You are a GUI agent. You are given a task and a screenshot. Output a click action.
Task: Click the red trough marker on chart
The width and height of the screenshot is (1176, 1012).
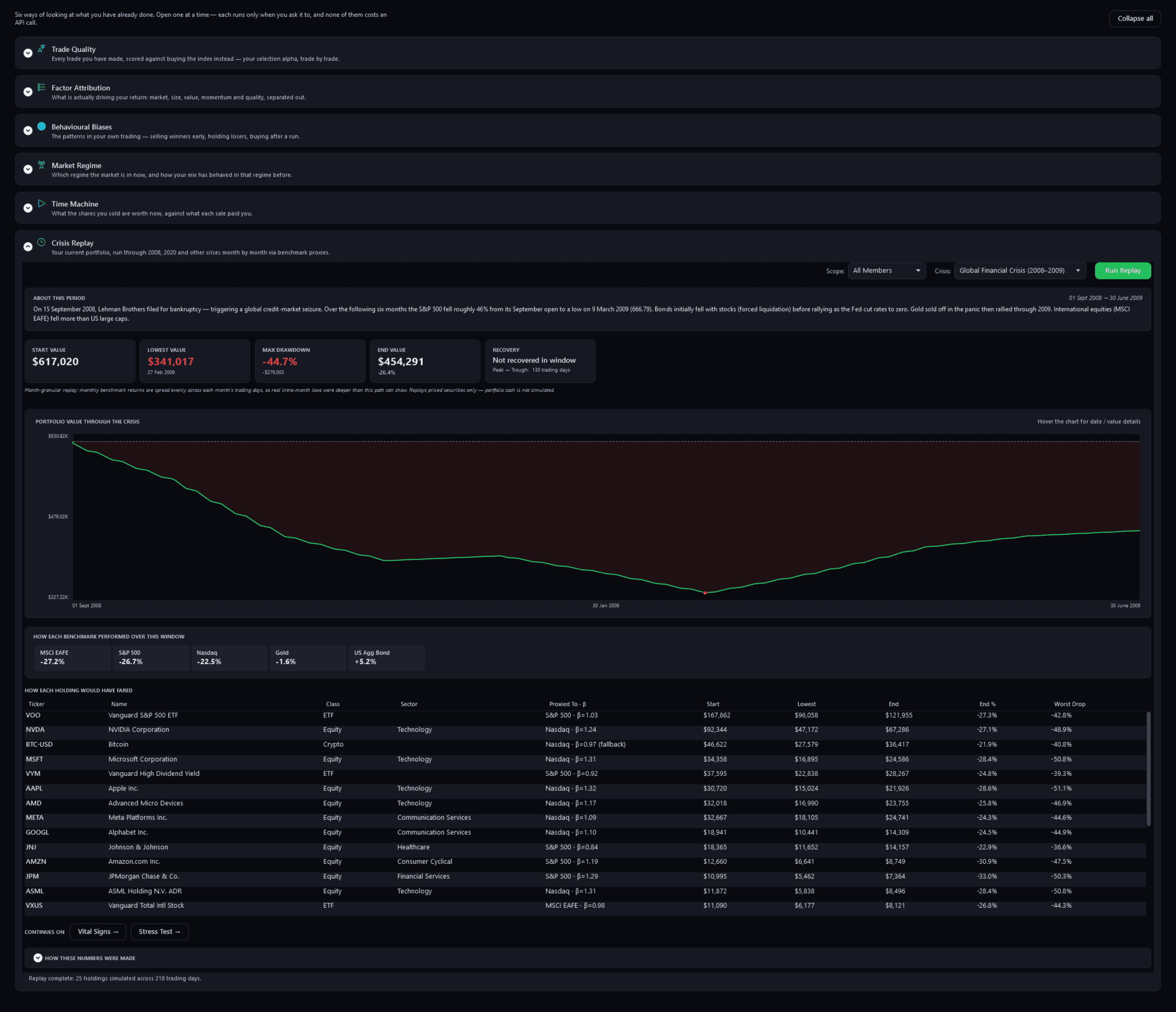pos(705,593)
